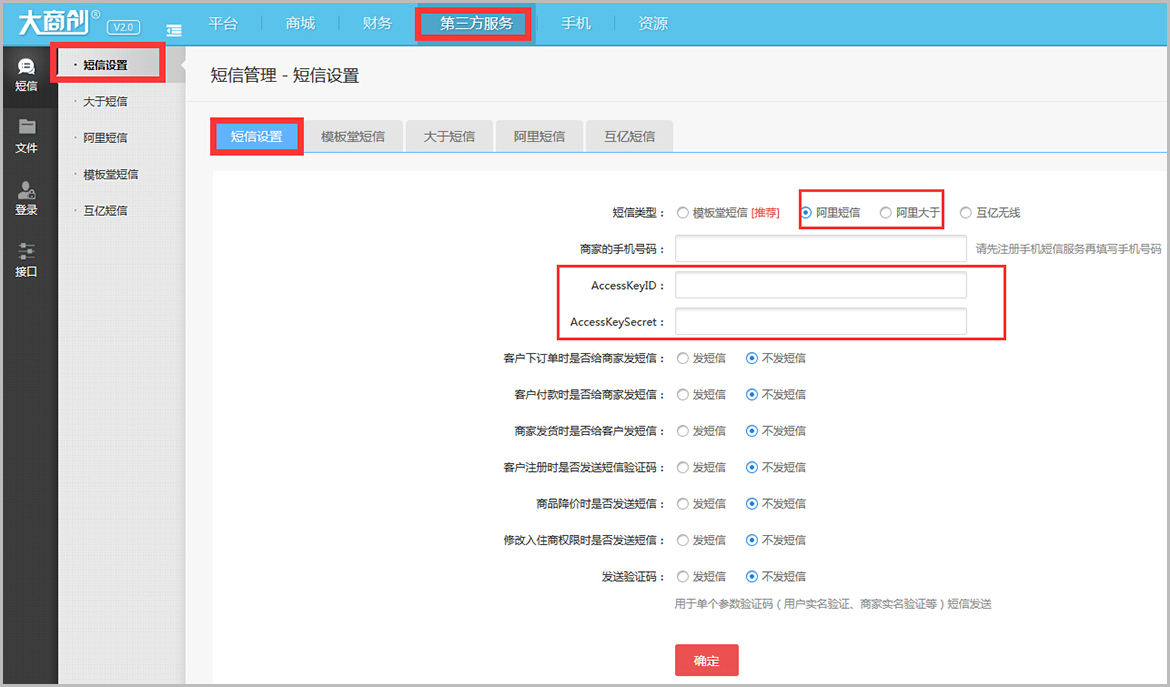Click the 短信 chat bubble sidebar icon

pos(27,67)
